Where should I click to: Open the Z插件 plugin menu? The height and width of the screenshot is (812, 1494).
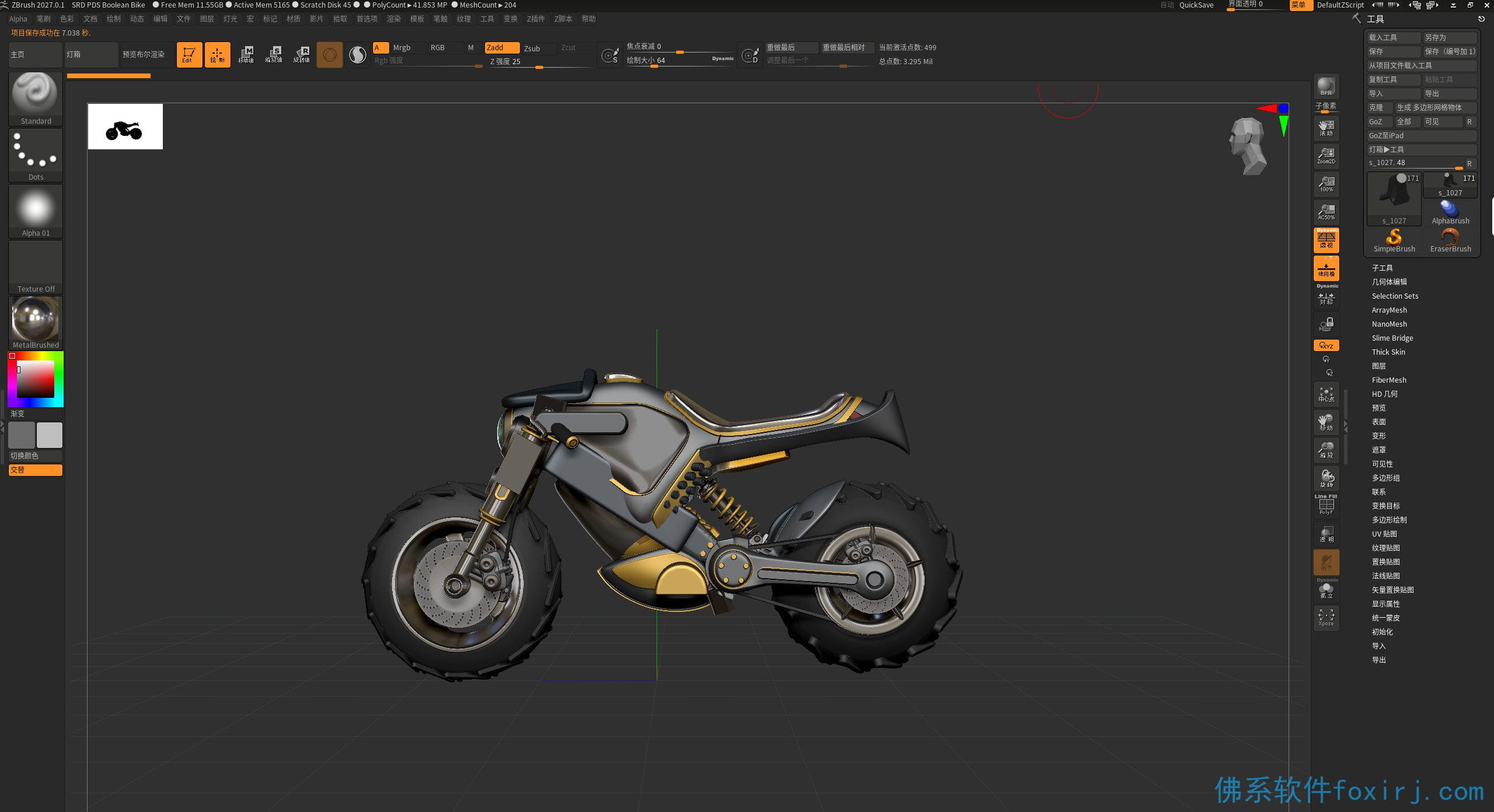[536, 19]
